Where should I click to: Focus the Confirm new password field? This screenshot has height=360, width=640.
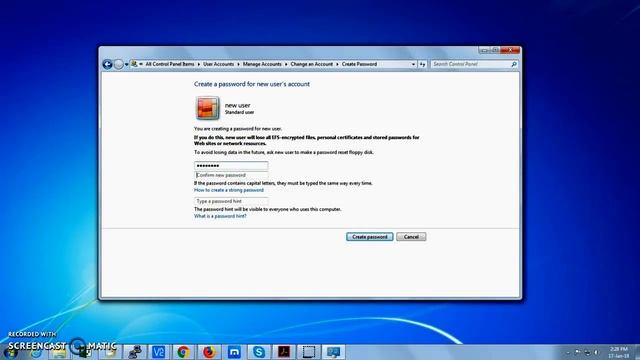(x=231, y=175)
